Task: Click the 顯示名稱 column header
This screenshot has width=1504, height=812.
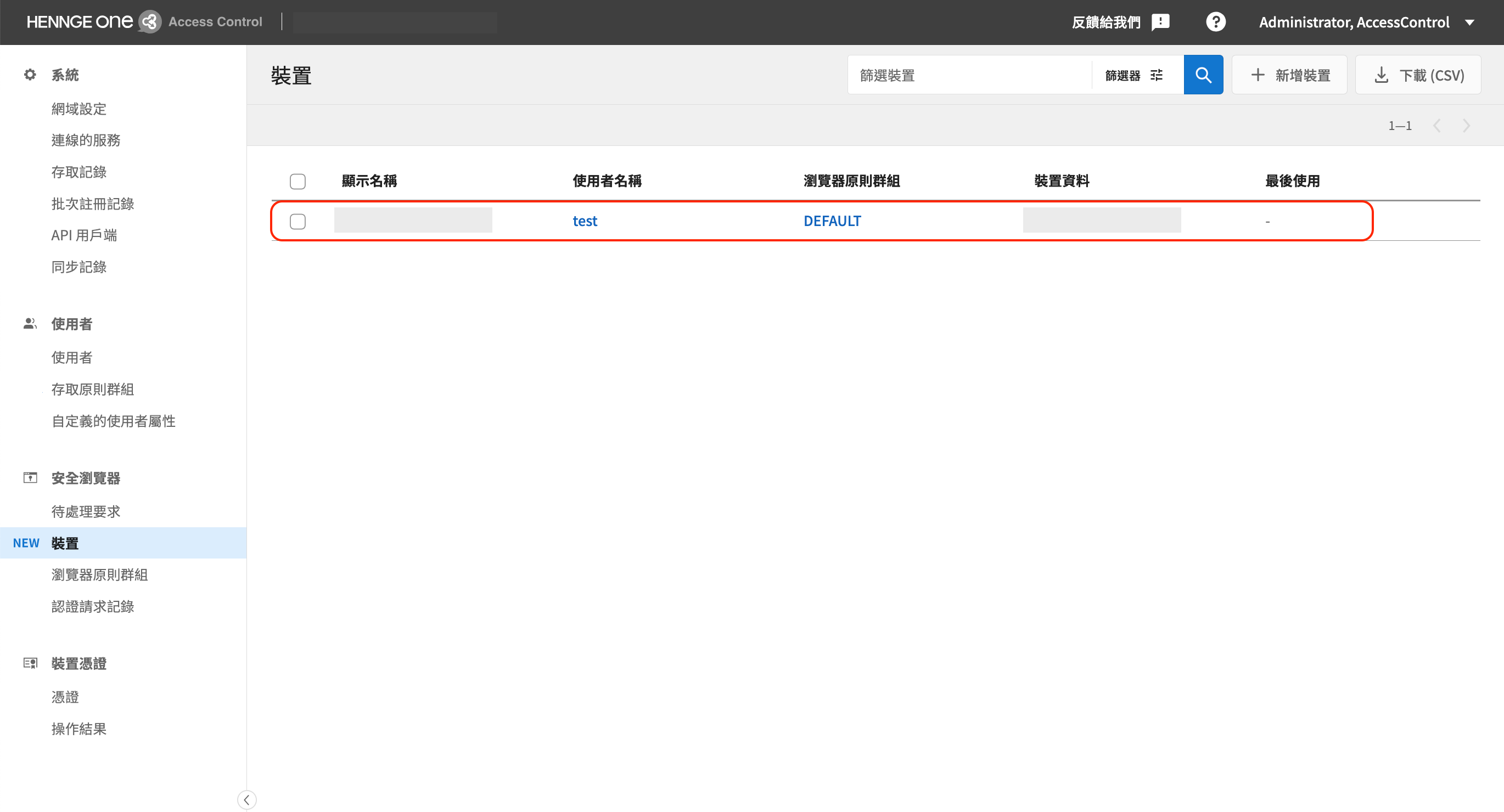Action: pyautogui.click(x=369, y=181)
